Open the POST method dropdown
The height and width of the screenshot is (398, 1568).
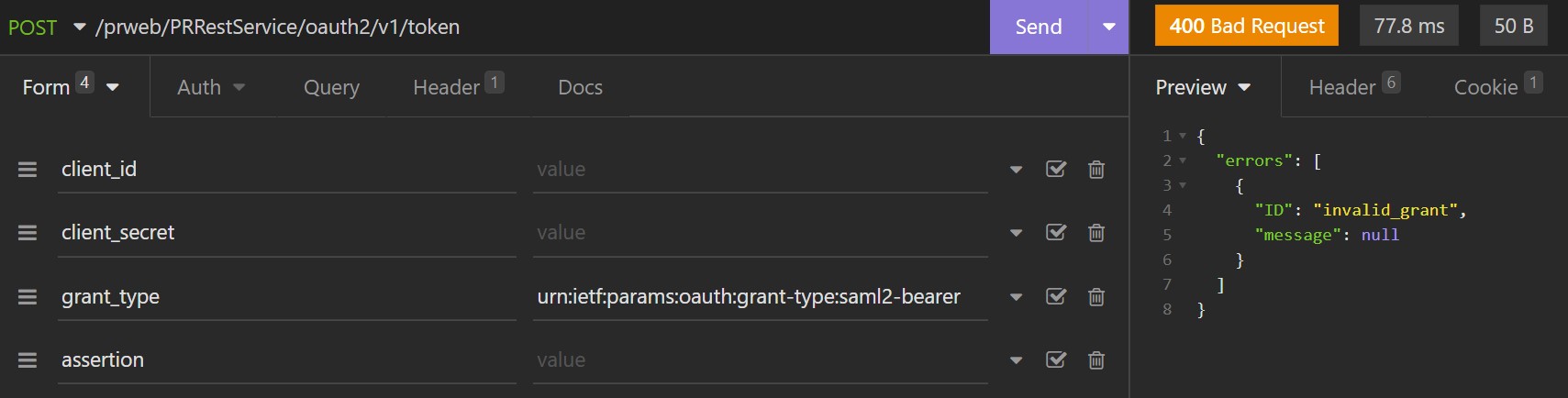tap(46, 28)
